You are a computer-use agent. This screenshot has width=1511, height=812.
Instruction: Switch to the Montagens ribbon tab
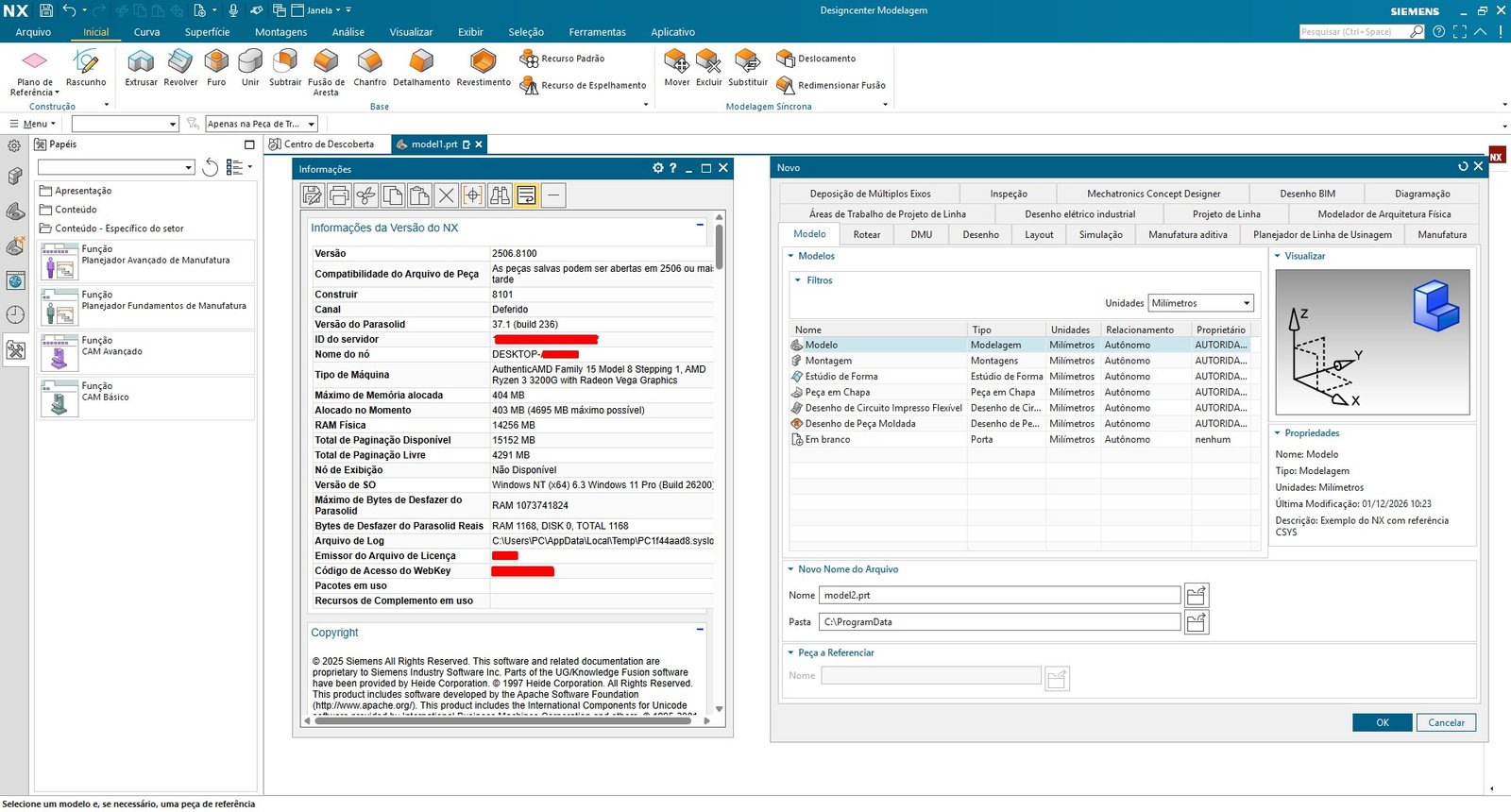[x=280, y=32]
